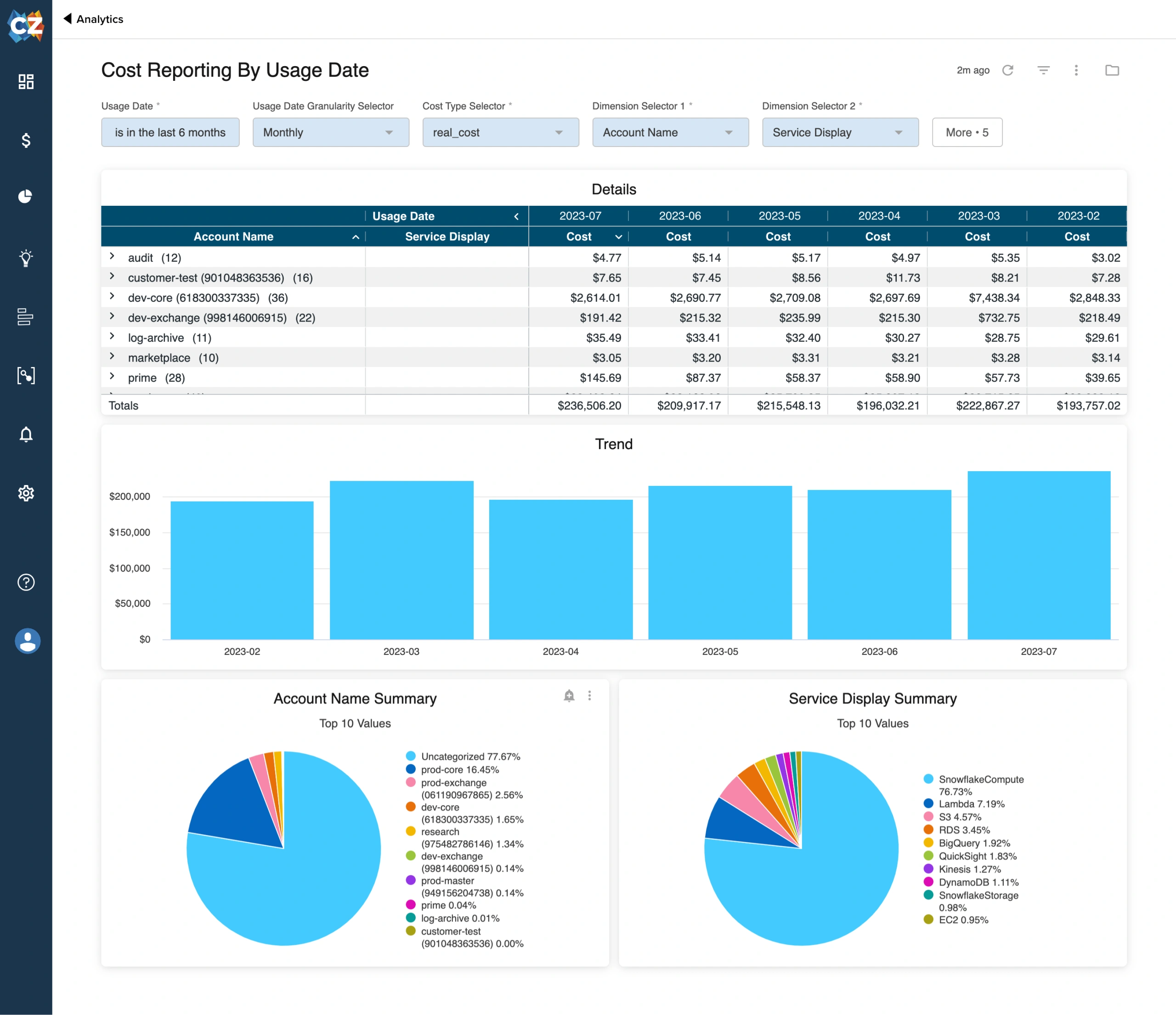The image size is (1176, 1015).
Task: Toggle DynamoDB 1.11% legend entry
Action: click(971, 882)
